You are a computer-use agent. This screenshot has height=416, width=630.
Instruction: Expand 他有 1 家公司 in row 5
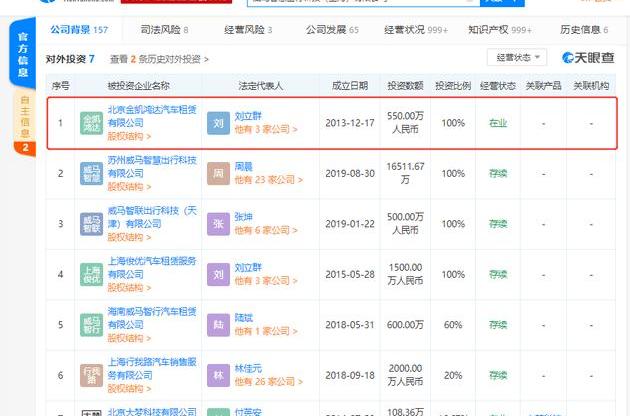pyautogui.click(x=266, y=331)
